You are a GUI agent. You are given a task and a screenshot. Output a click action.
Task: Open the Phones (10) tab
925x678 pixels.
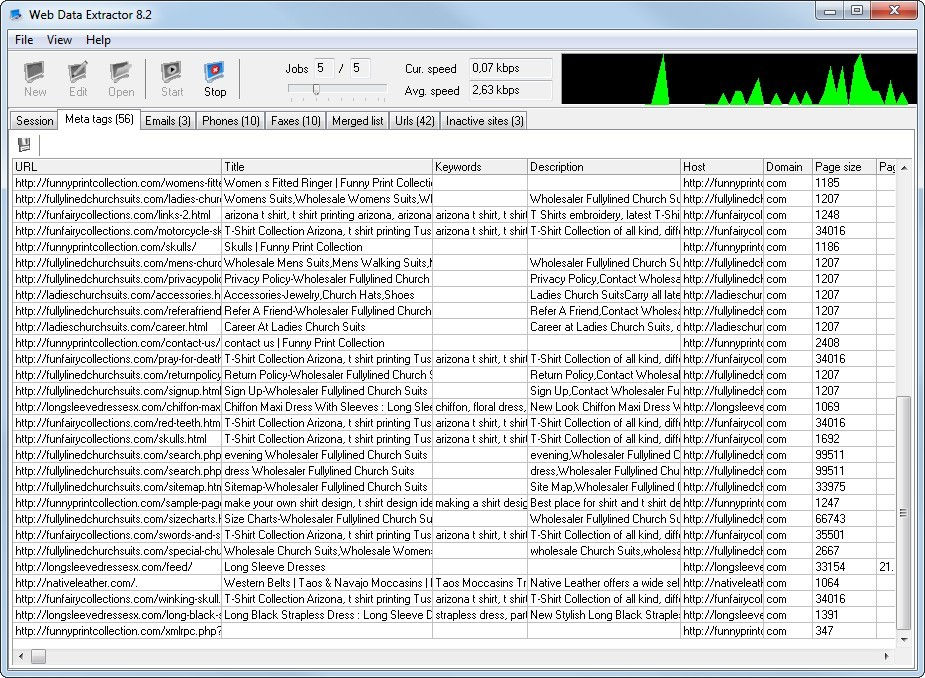(x=231, y=120)
